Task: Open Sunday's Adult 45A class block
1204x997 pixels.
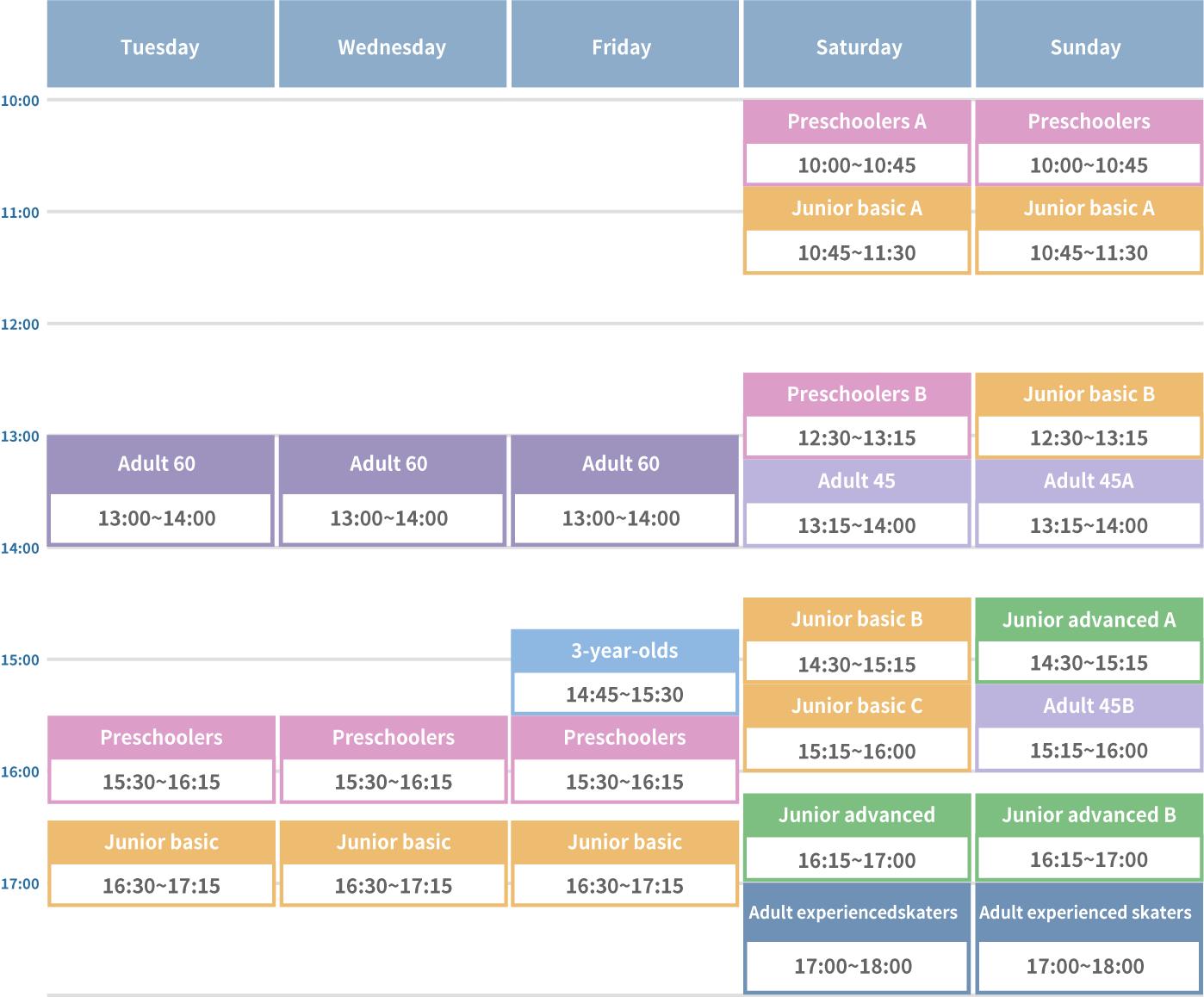Action: [1089, 503]
